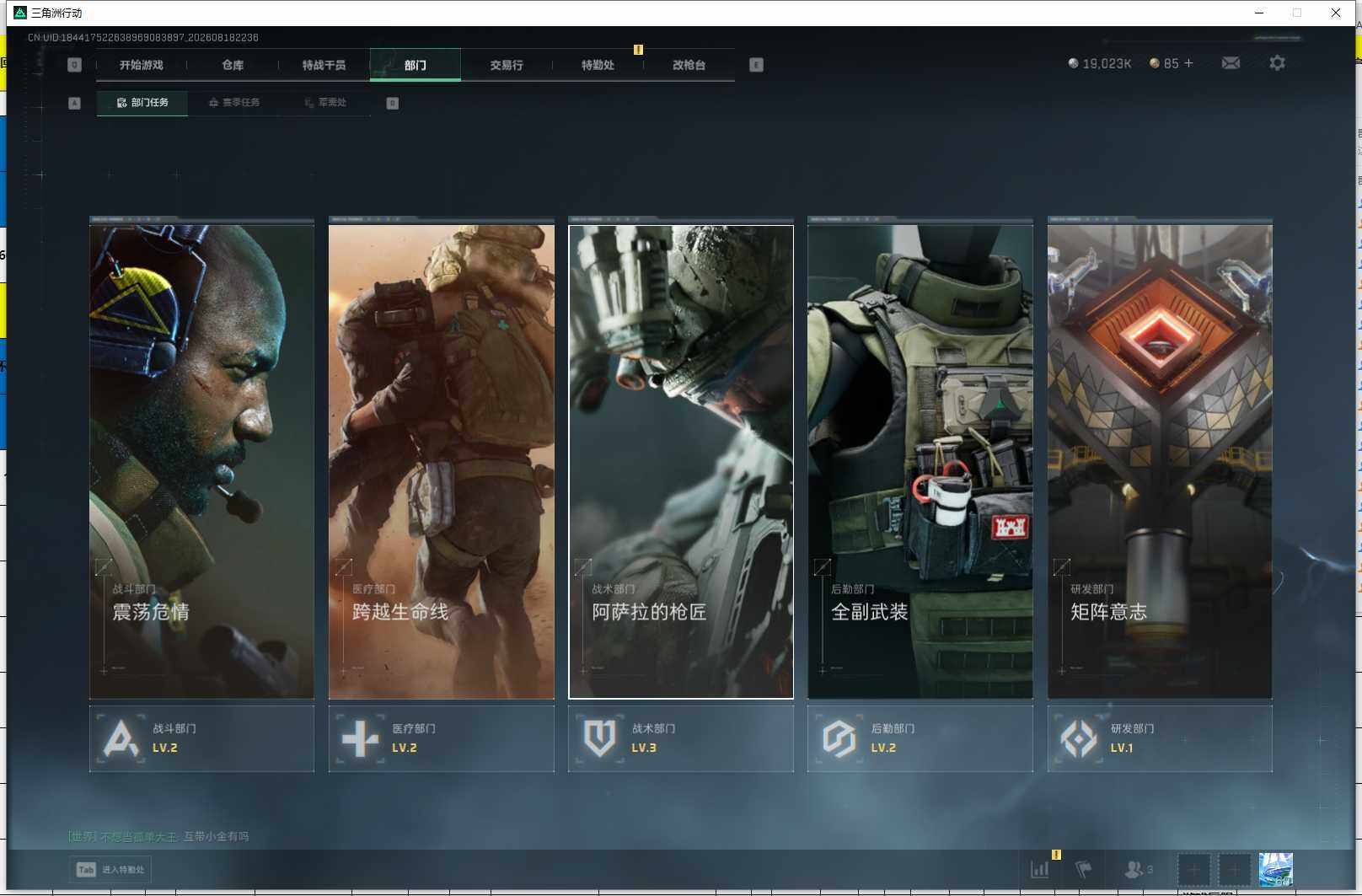Screen dimensions: 1362x896
Task: Open the 矩阵意志 mission card
Action: click(1160, 461)
